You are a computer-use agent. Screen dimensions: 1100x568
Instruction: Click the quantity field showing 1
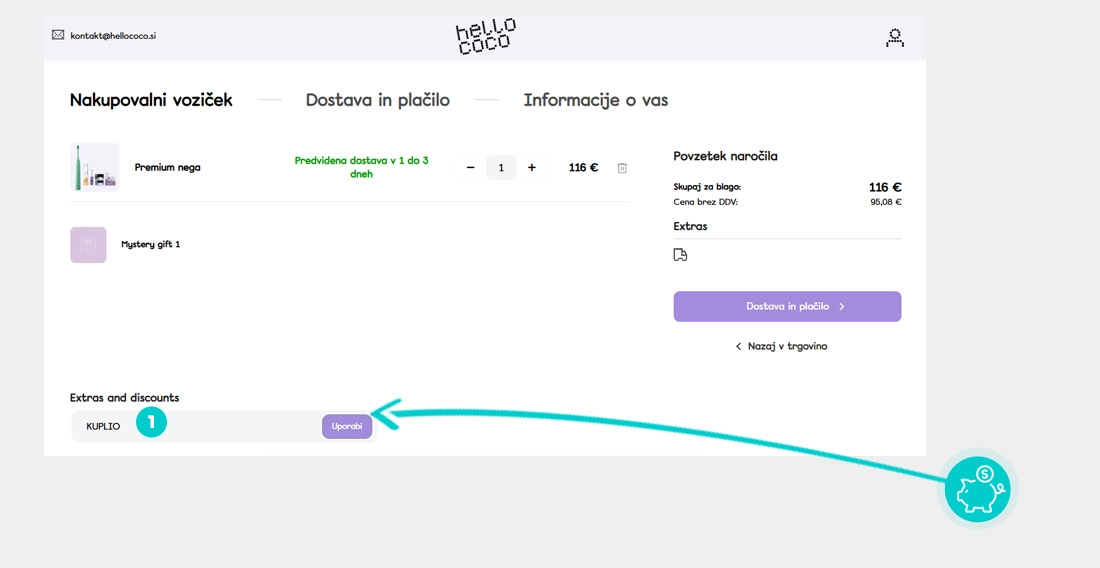pyautogui.click(x=501, y=168)
